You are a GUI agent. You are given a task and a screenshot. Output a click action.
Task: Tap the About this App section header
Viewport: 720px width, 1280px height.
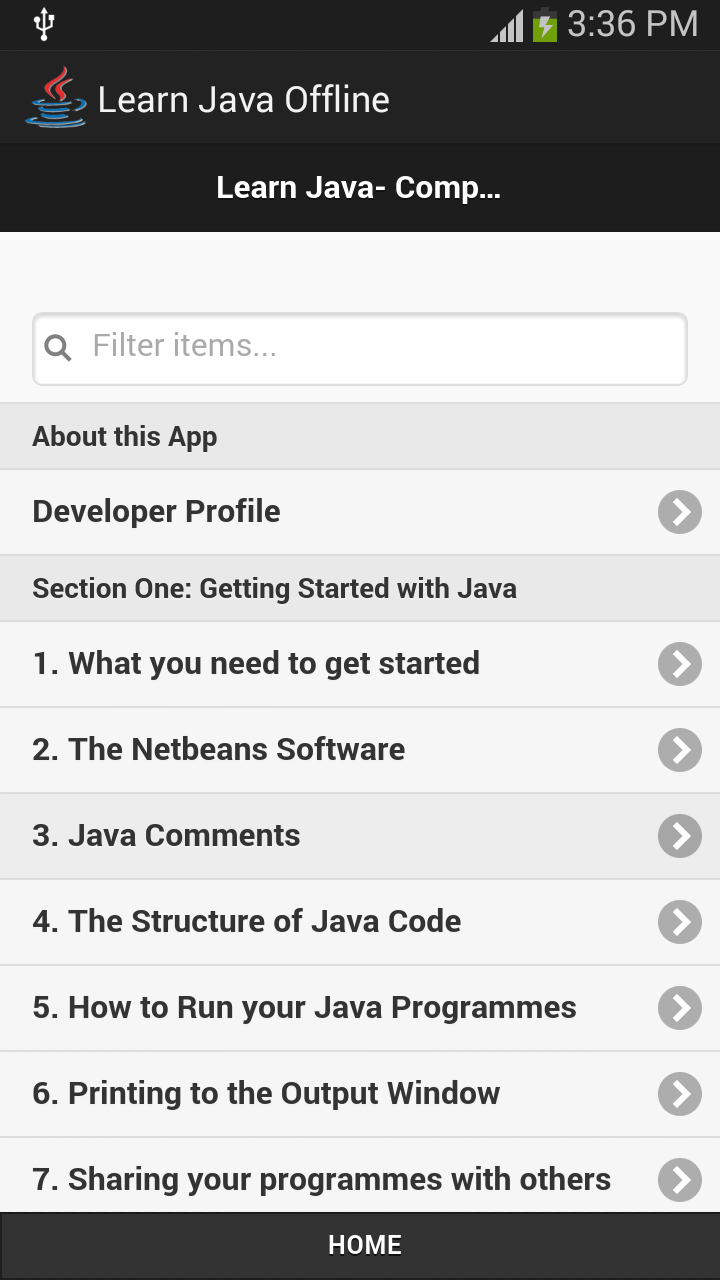pos(360,437)
